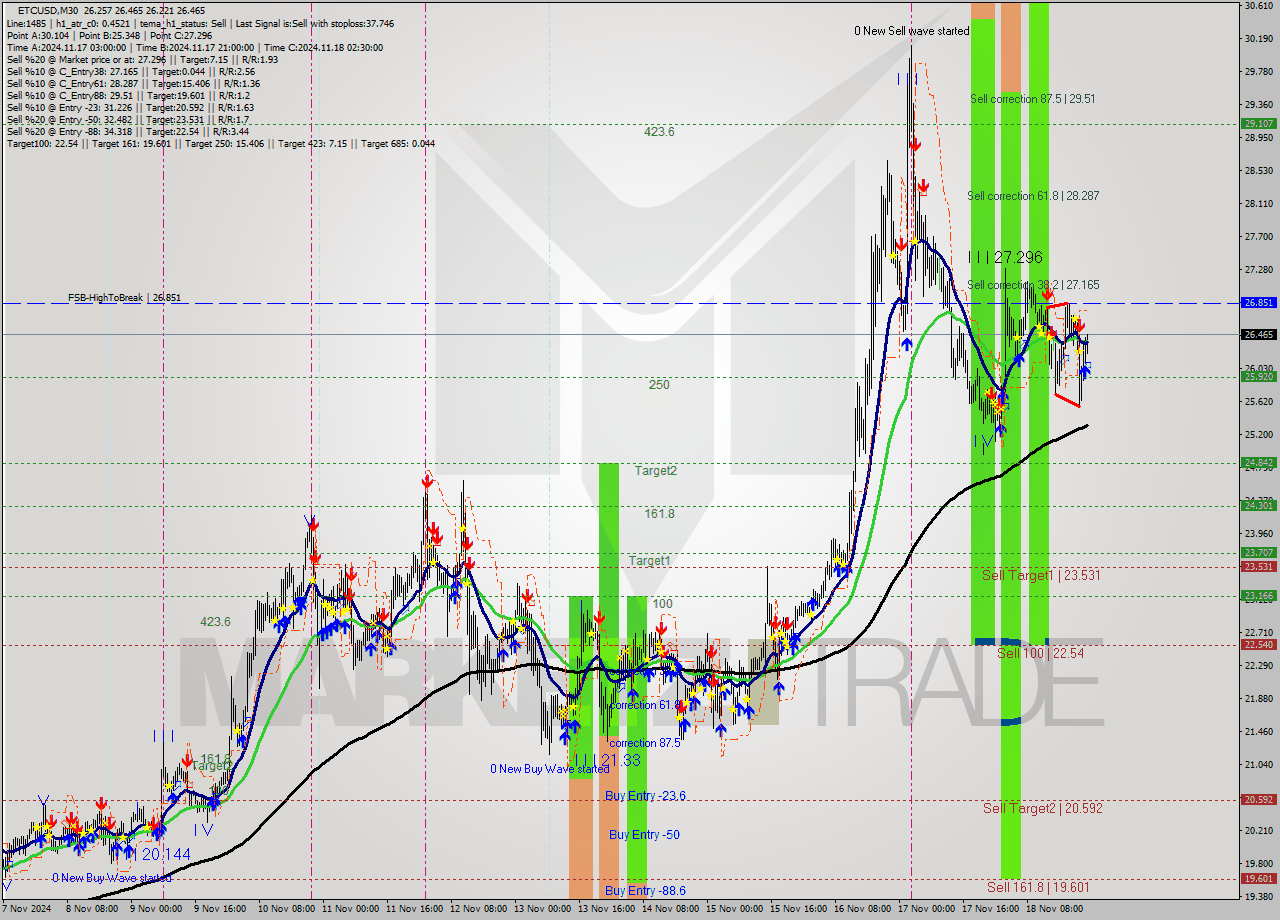Click the 'Time A:2024.11.17 03:00:00' info line
This screenshot has height=920, width=1280.
pyautogui.click(x=194, y=47)
